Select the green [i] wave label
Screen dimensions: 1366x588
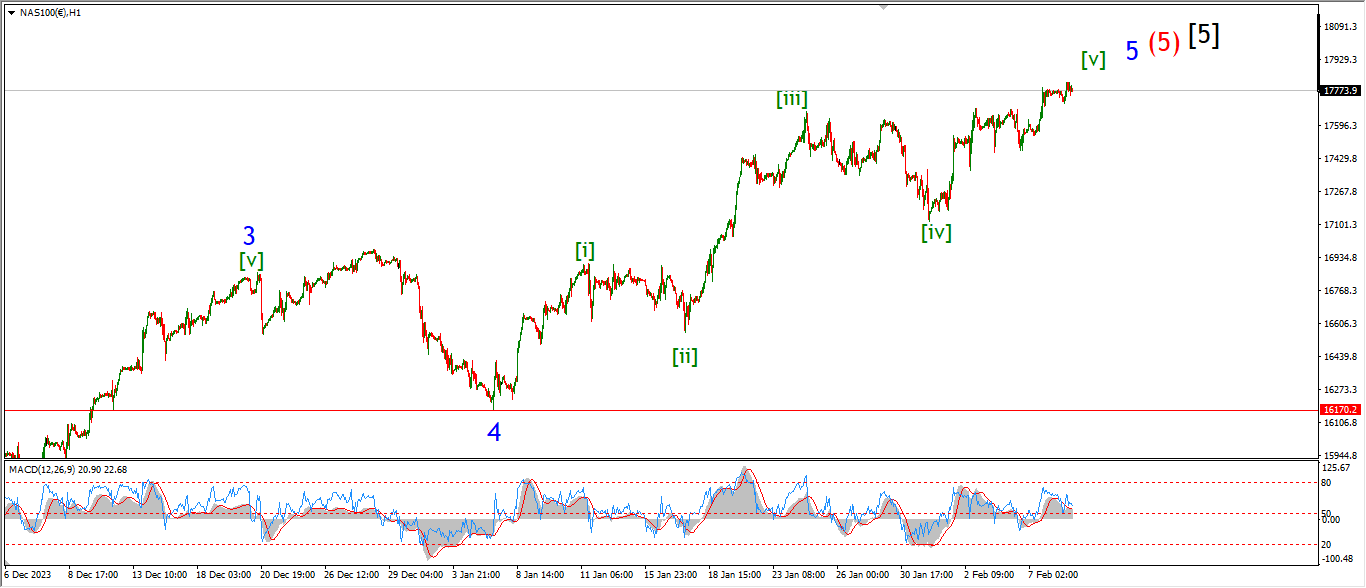tap(585, 251)
